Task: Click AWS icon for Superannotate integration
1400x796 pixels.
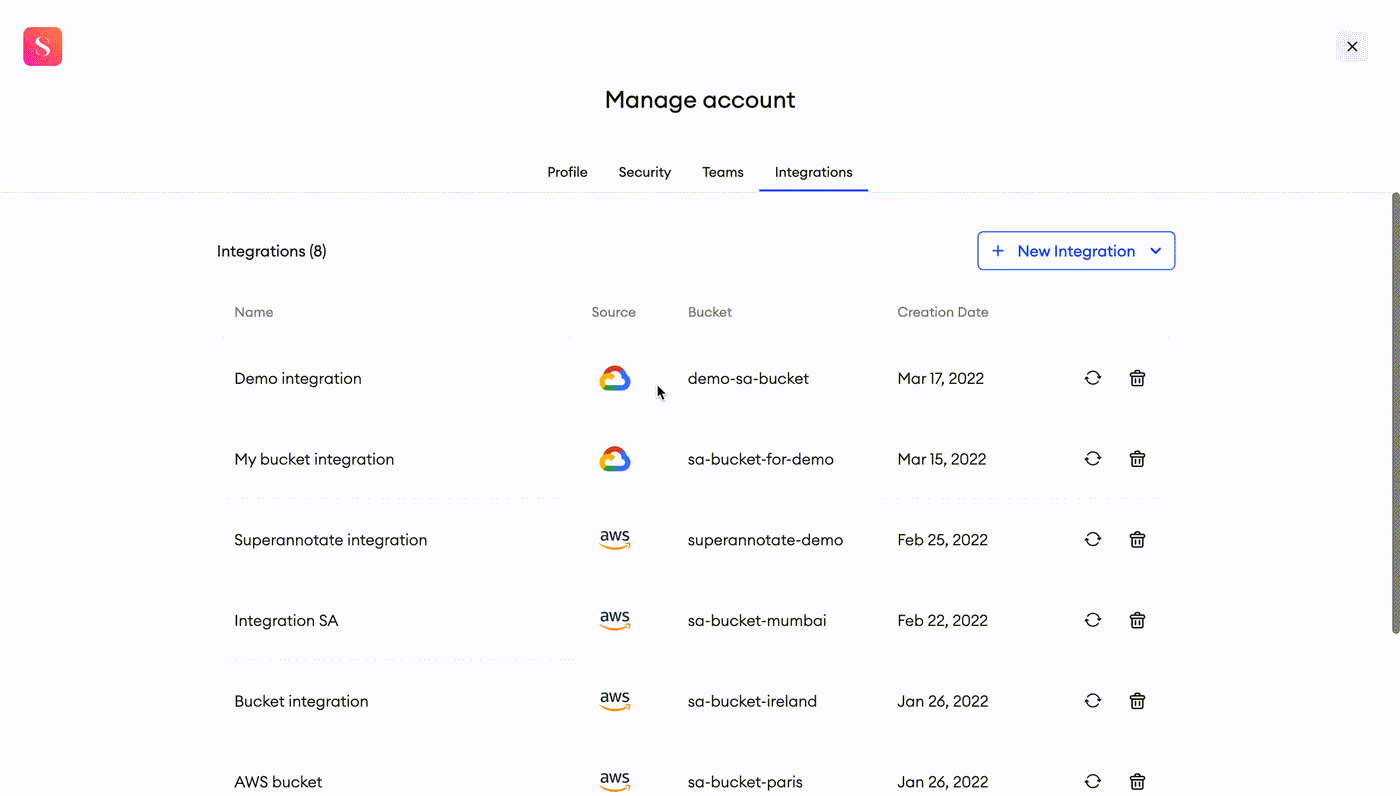Action: tap(615, 540)
